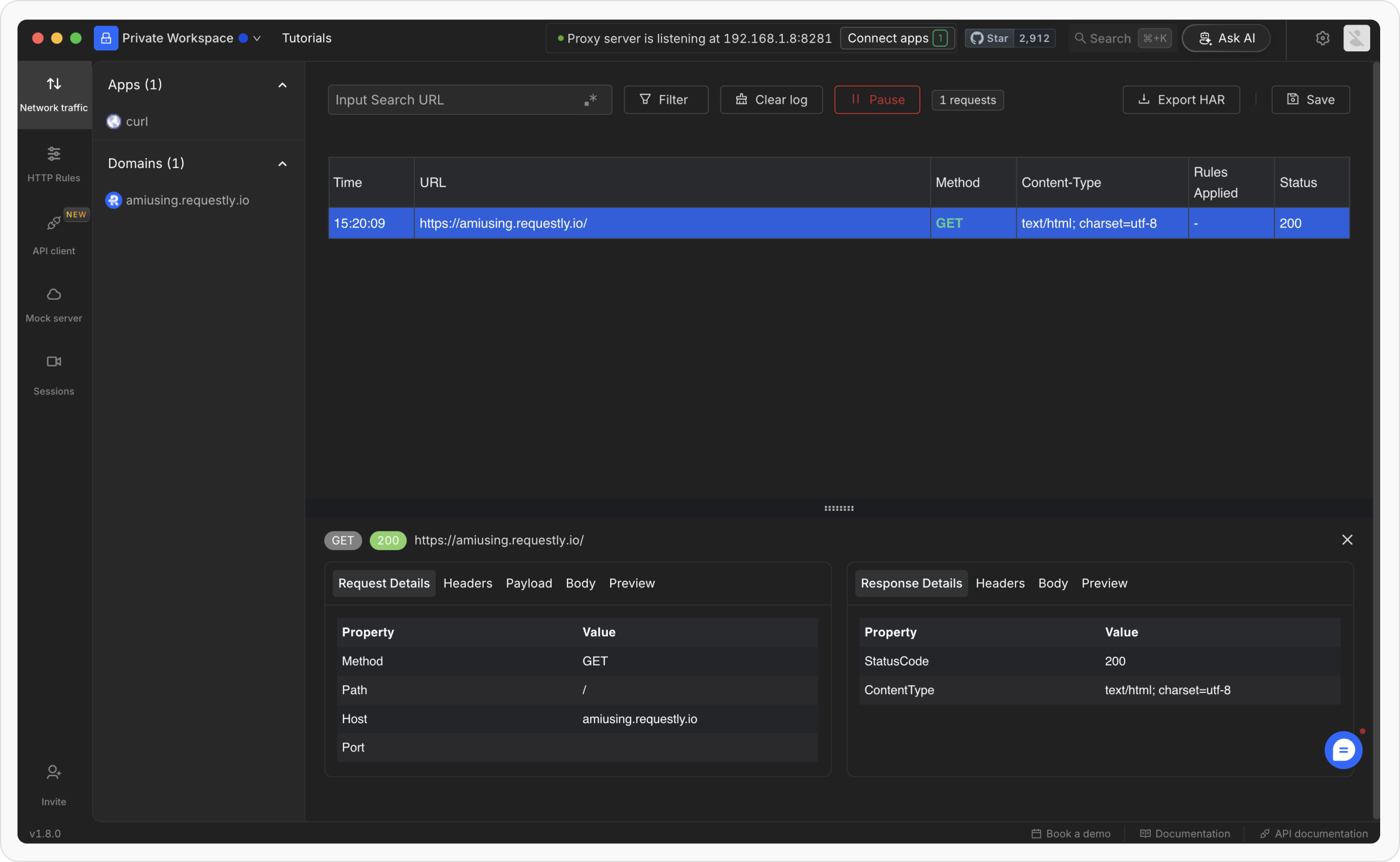Click the Export HAR button

tap(1181, 100)
